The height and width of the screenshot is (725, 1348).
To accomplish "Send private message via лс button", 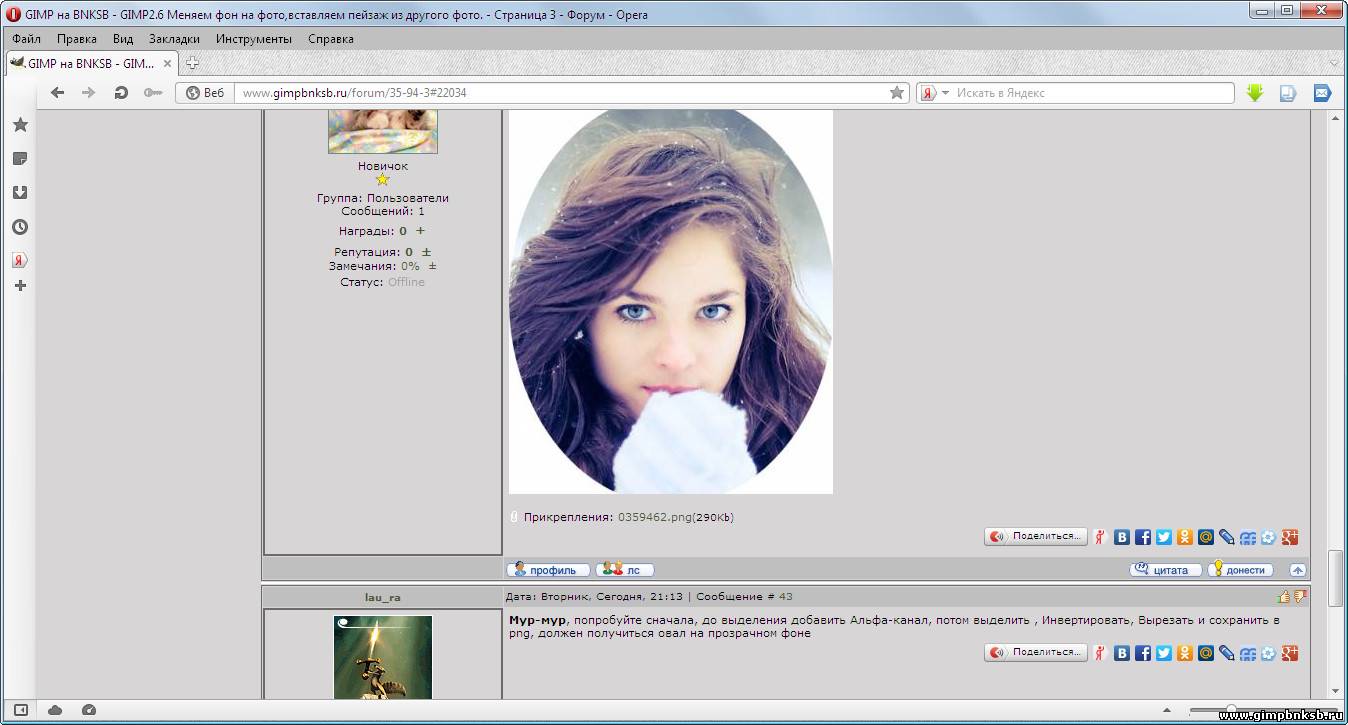I will point(625,570).
